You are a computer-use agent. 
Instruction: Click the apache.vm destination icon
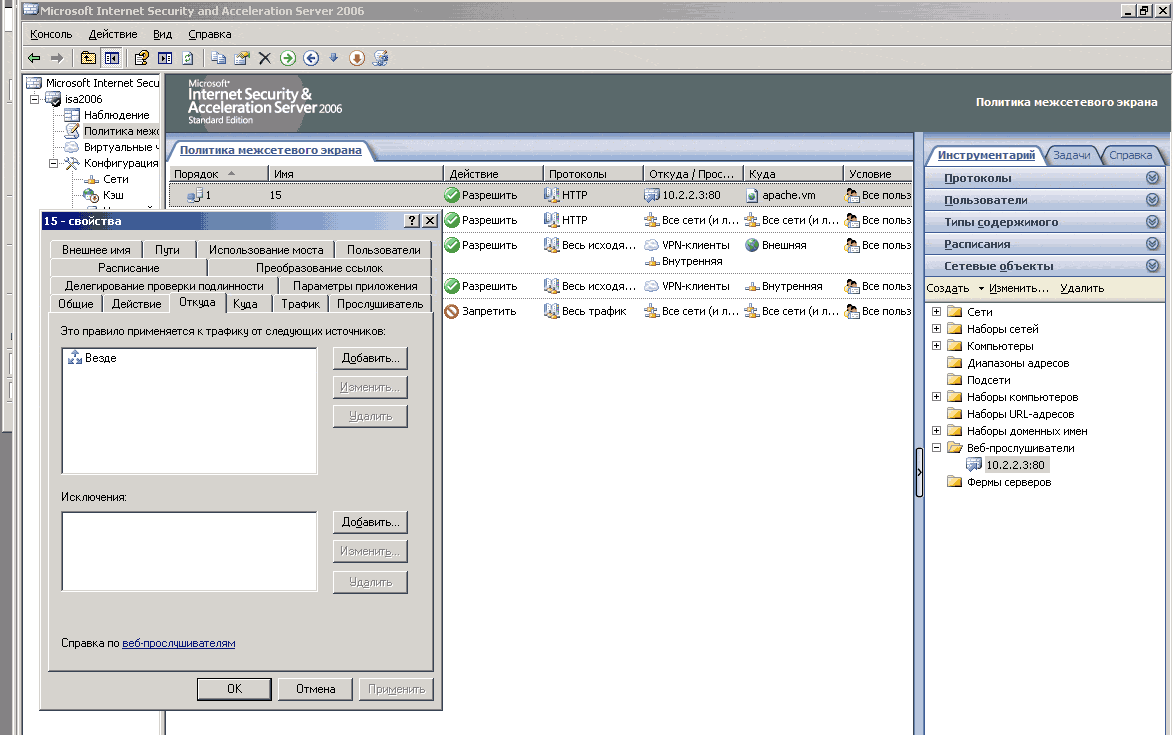pyautogui.click(x=752, y=195)
